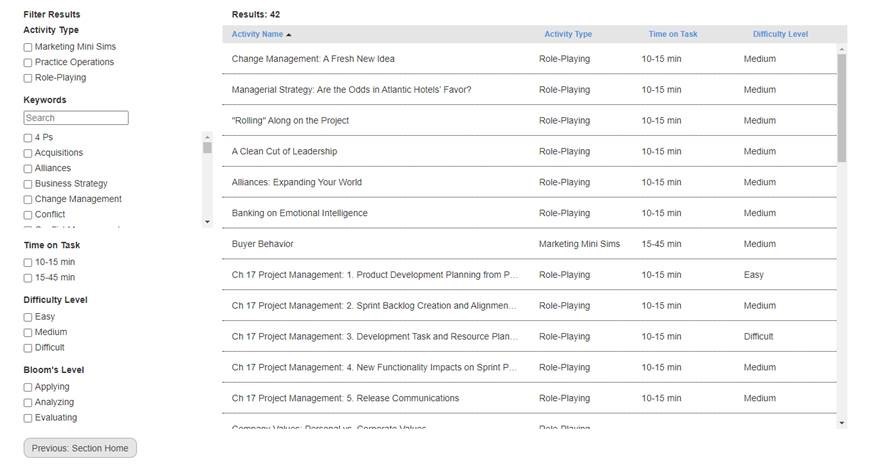Click keywords list scroll down arrow

tap(207, 222)
